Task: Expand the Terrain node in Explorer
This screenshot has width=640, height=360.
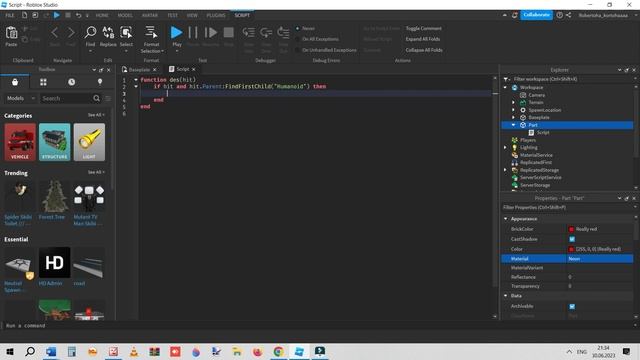Action: point(513,102)
